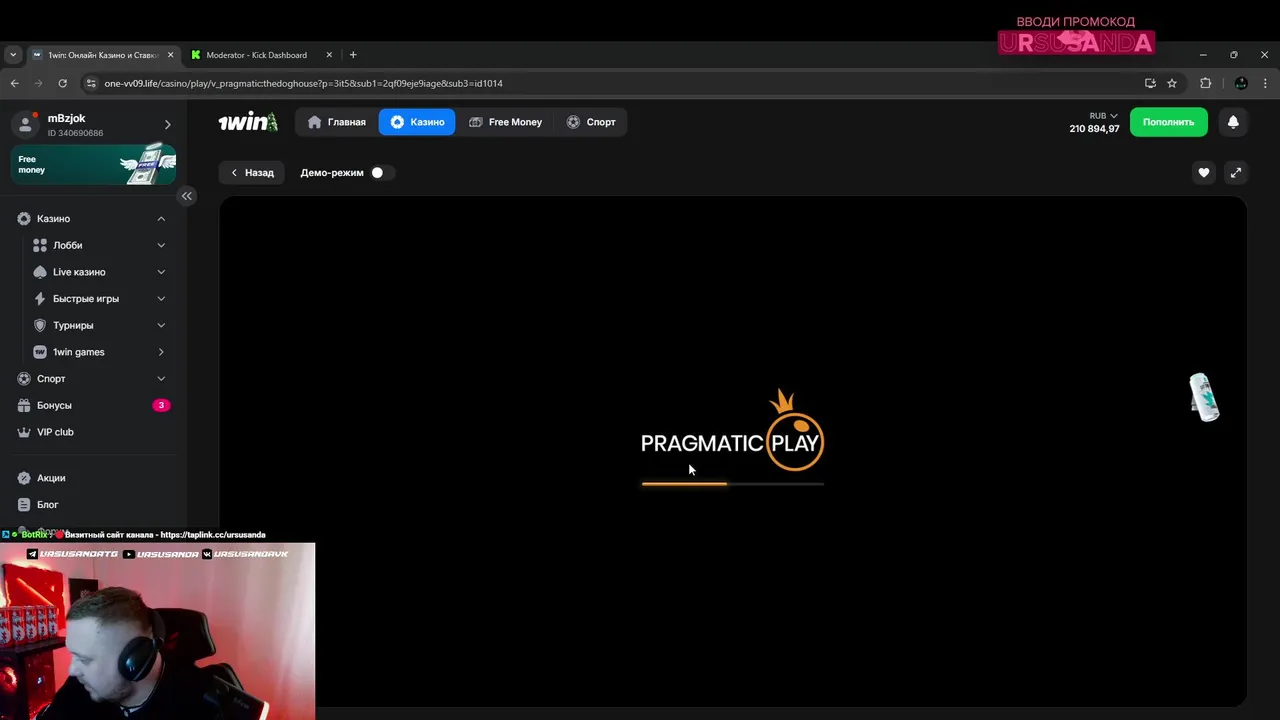1280x720 pixels.
Task: Click the 1win logo
Action: [248, 122]
